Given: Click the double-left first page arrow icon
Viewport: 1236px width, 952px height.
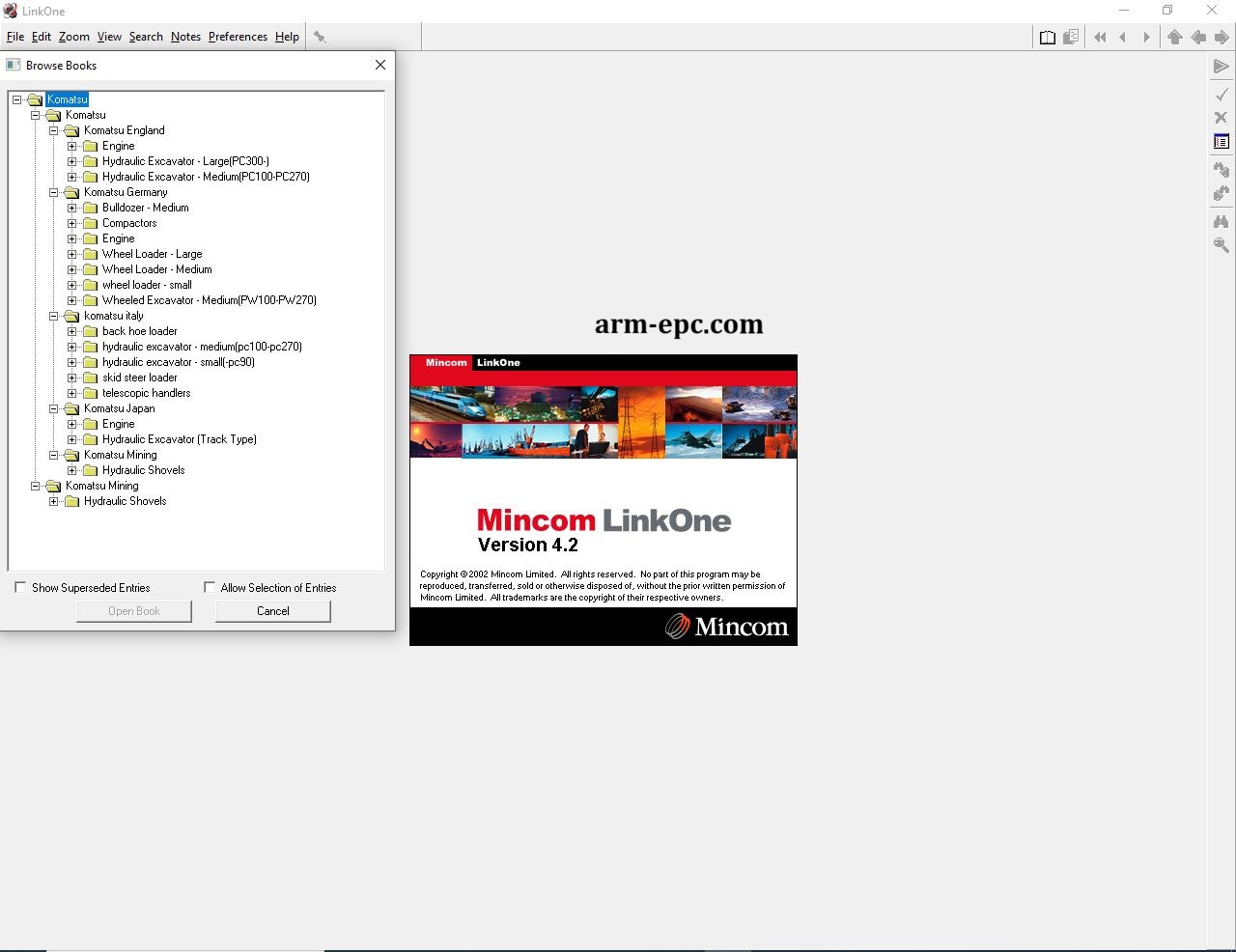Looking at the screenshot, I should click(1100, 38).
